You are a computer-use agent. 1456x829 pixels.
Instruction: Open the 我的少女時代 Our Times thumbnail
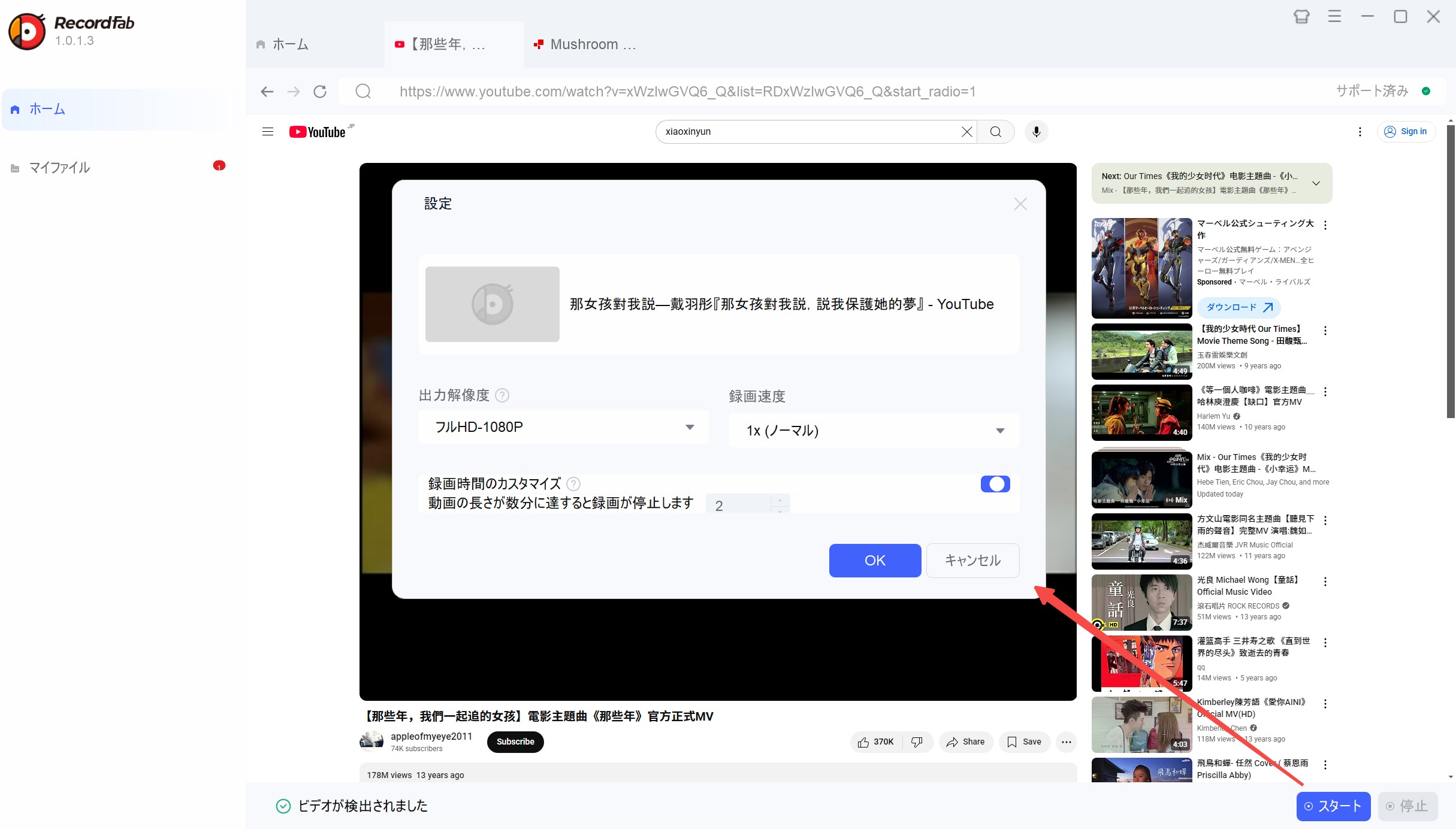tap(1141, 352)
